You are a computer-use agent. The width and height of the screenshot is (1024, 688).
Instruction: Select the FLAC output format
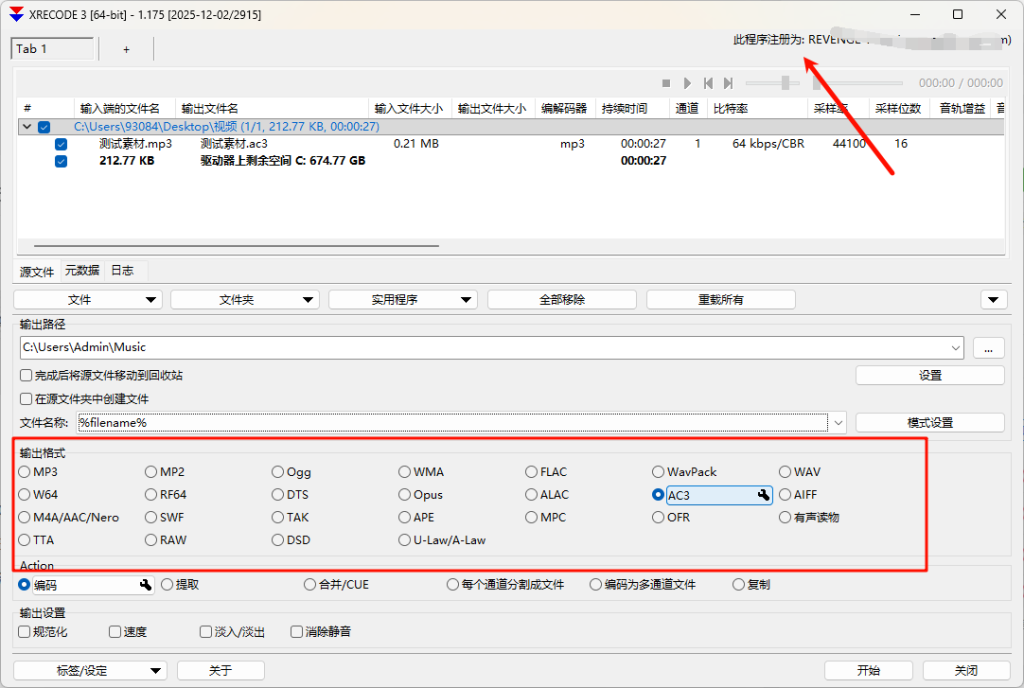[532, 472]
